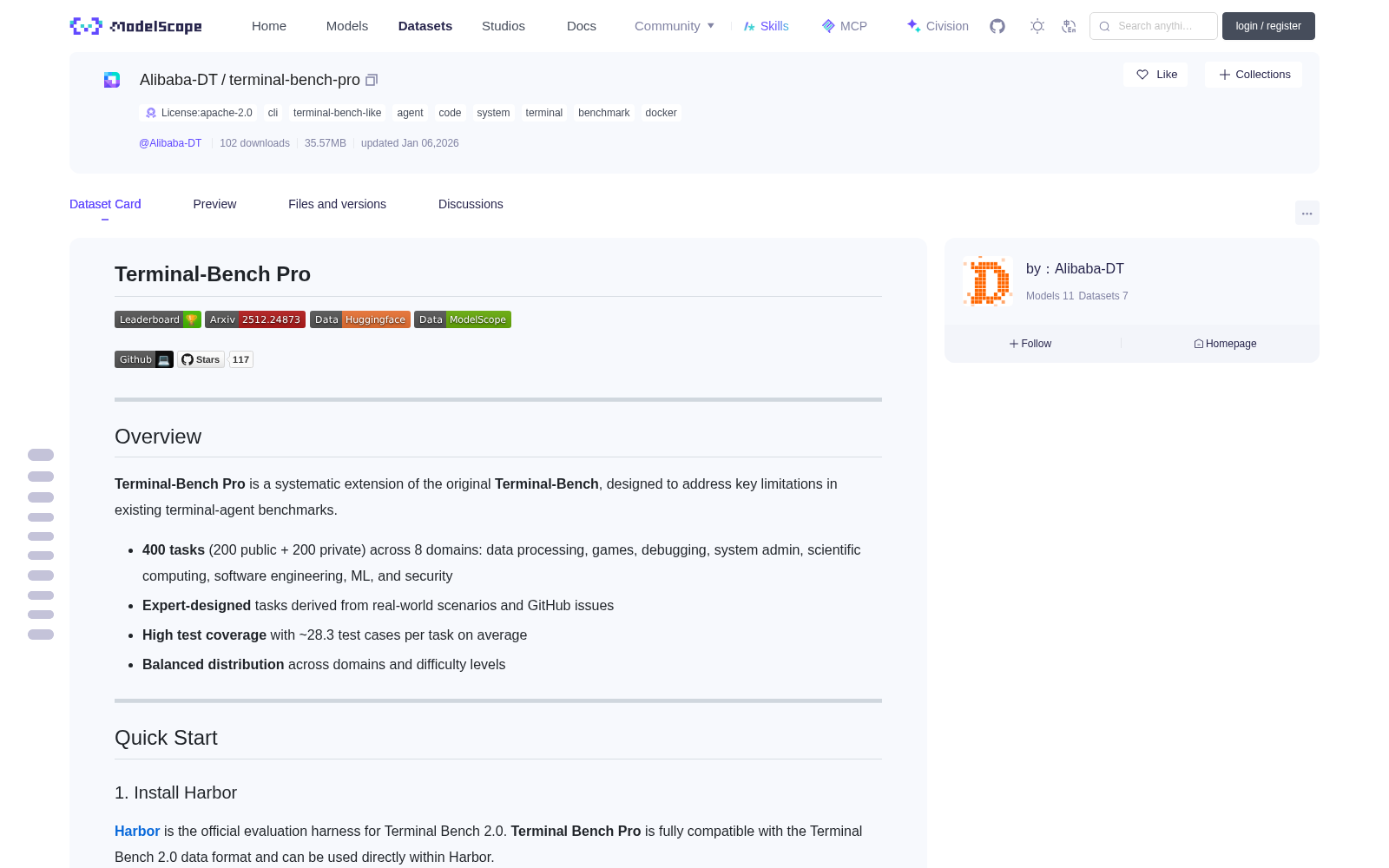Click the Leaderboard badge
Screen dimensions: 1389x868
tap(158, 319)
